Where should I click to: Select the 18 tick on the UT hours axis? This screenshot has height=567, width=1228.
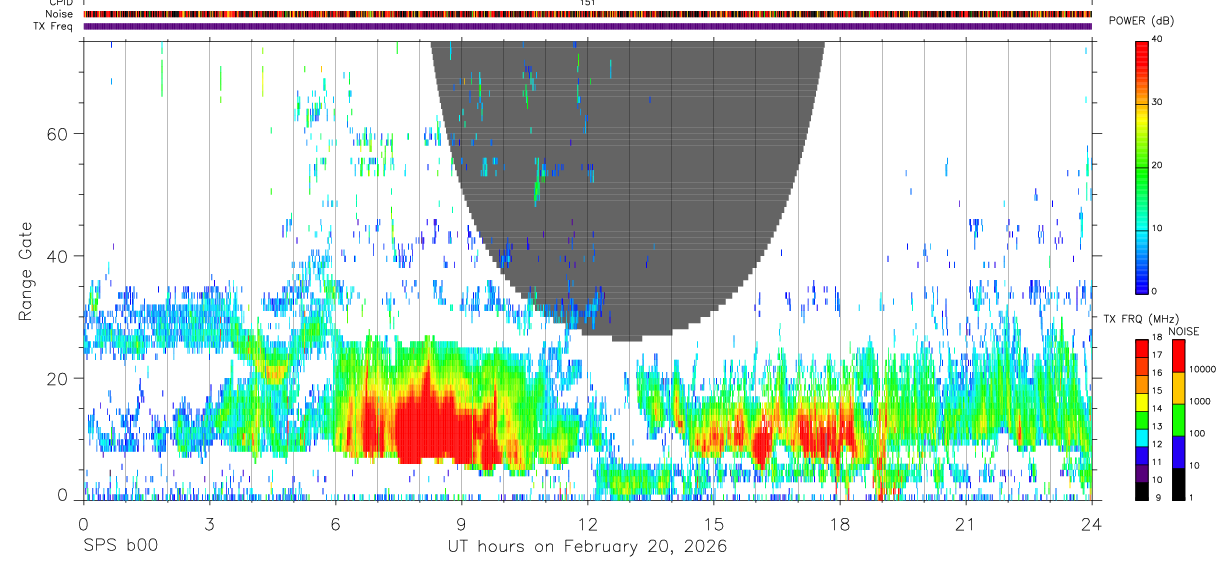coord(840,524)
